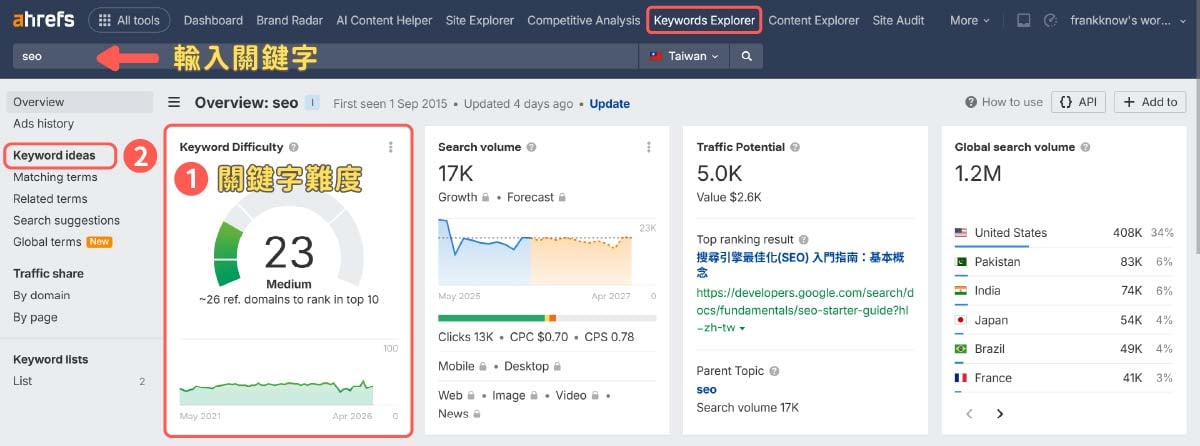
Task: Open Content Explorer in top navigation
Action: (813, 20)
